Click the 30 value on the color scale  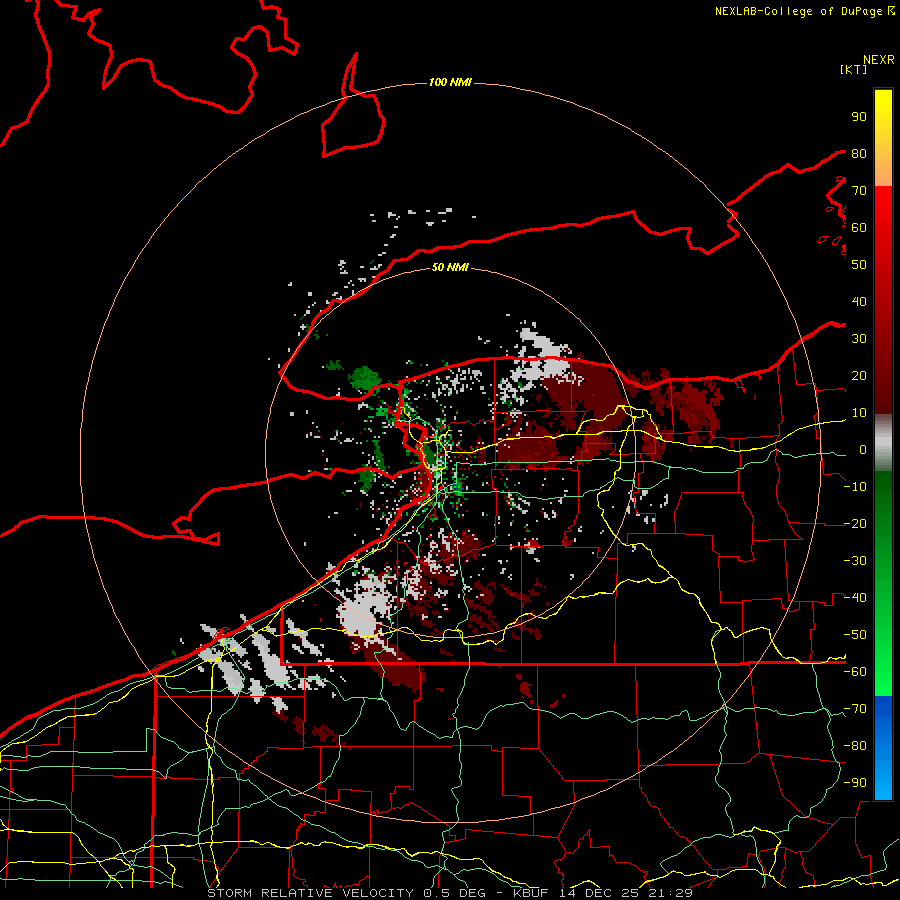tap(859, 339)
